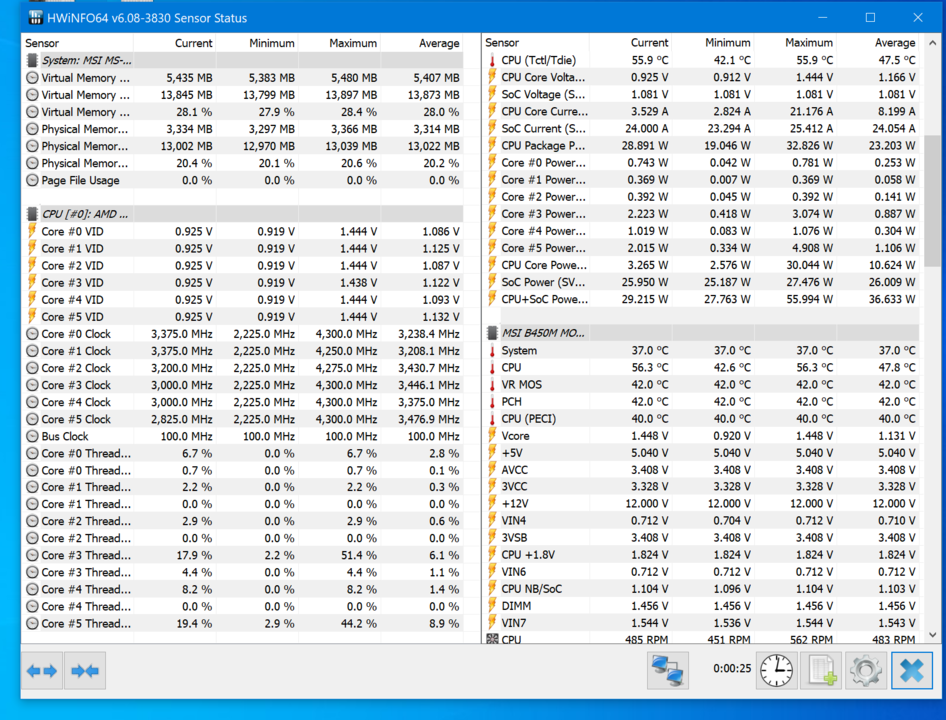The image size is (946, 720).
Task: Select the MSI B450M MO... group row
Action: [702, 333]
